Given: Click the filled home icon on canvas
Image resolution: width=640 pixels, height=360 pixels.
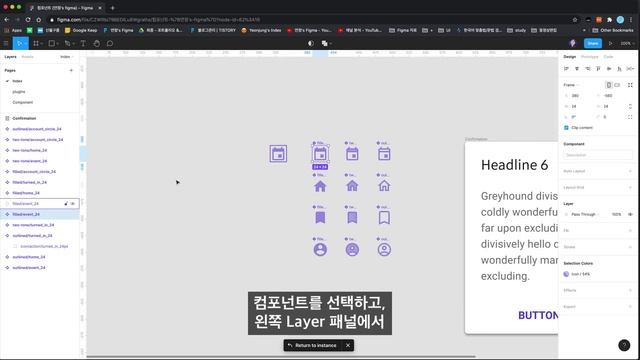Looking at the screenshot, I should point(320,186).
